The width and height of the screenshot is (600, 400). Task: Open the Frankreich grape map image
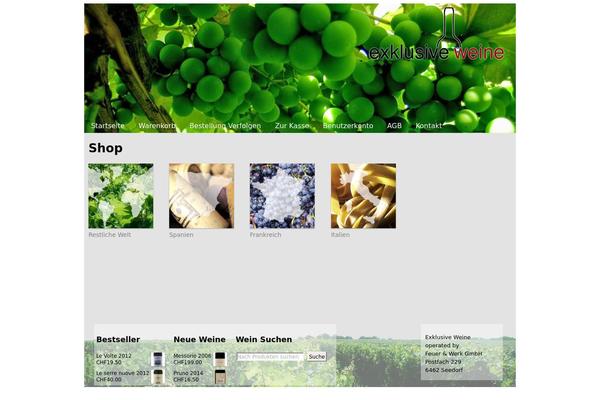click(x=282, y=196)
